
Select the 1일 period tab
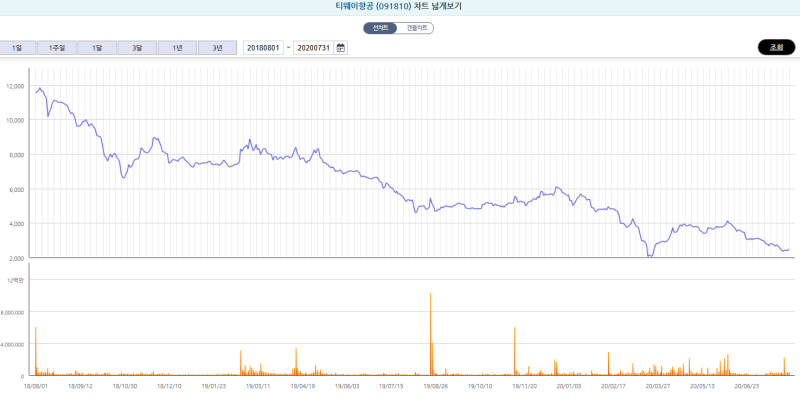pos(17,48)
